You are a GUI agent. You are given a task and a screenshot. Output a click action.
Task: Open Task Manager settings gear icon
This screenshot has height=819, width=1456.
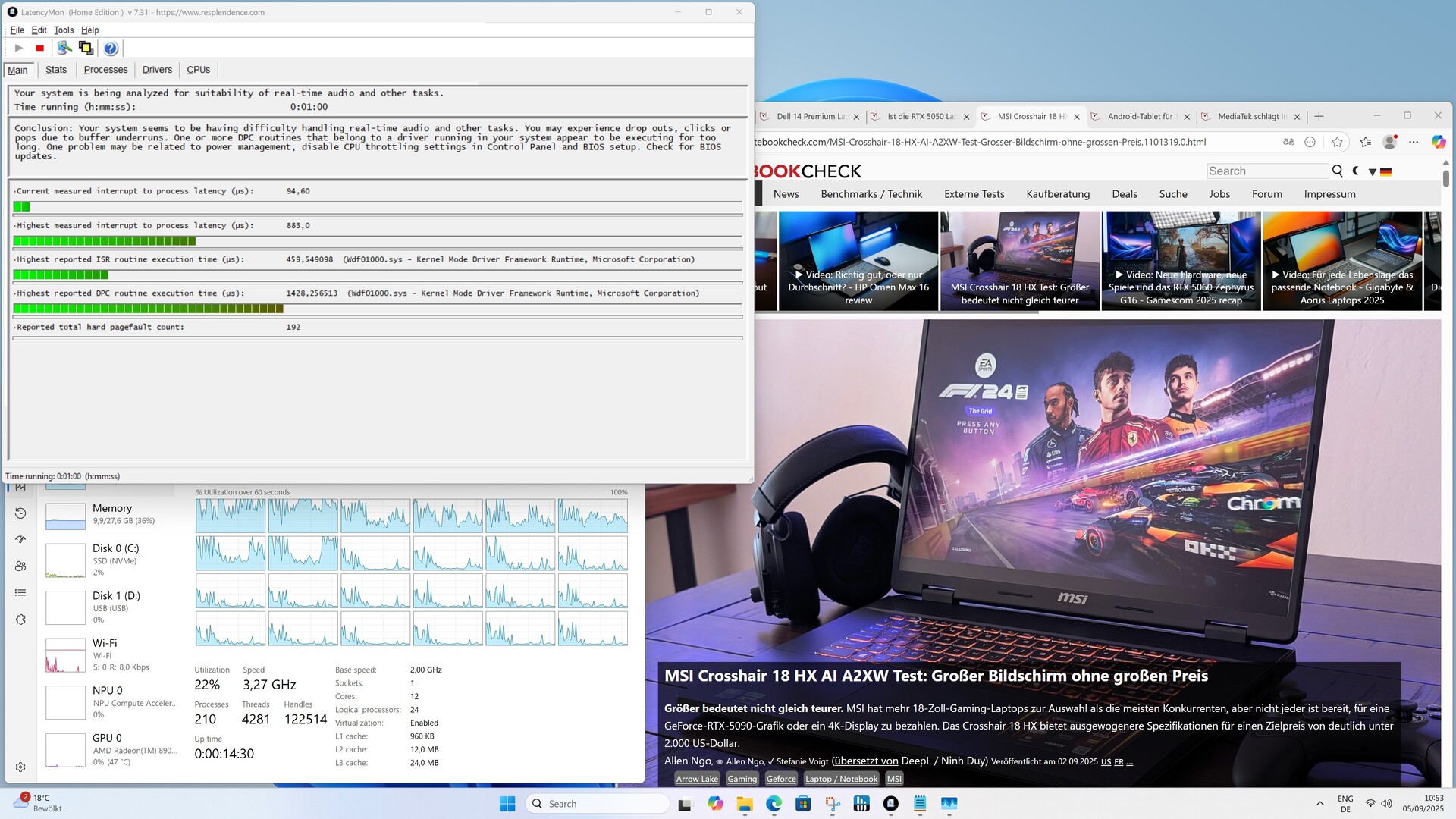click(x=20, y=767)
